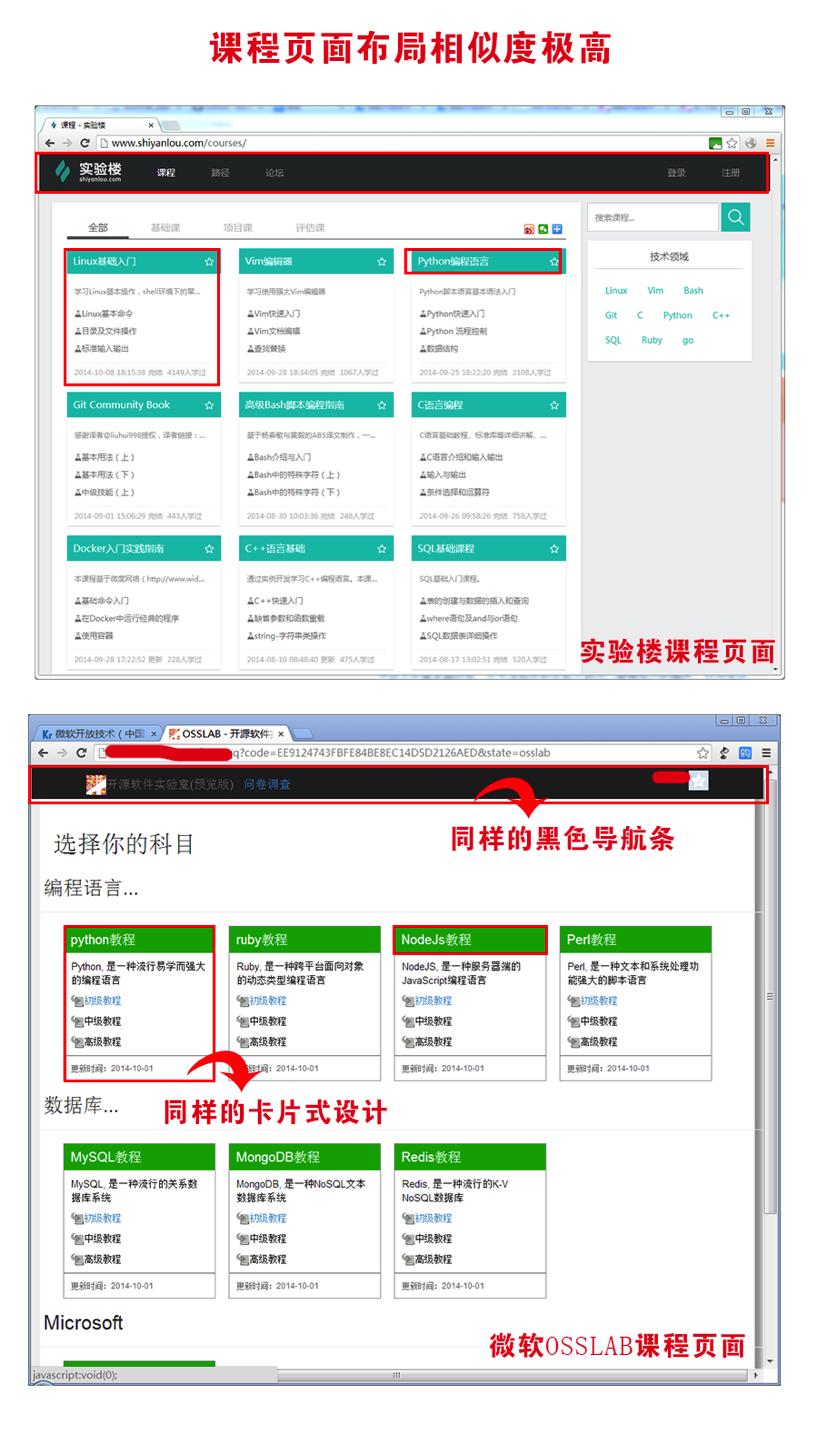Open 初级教程 in the MongoDB教程 card

[x=267, y=1219]
